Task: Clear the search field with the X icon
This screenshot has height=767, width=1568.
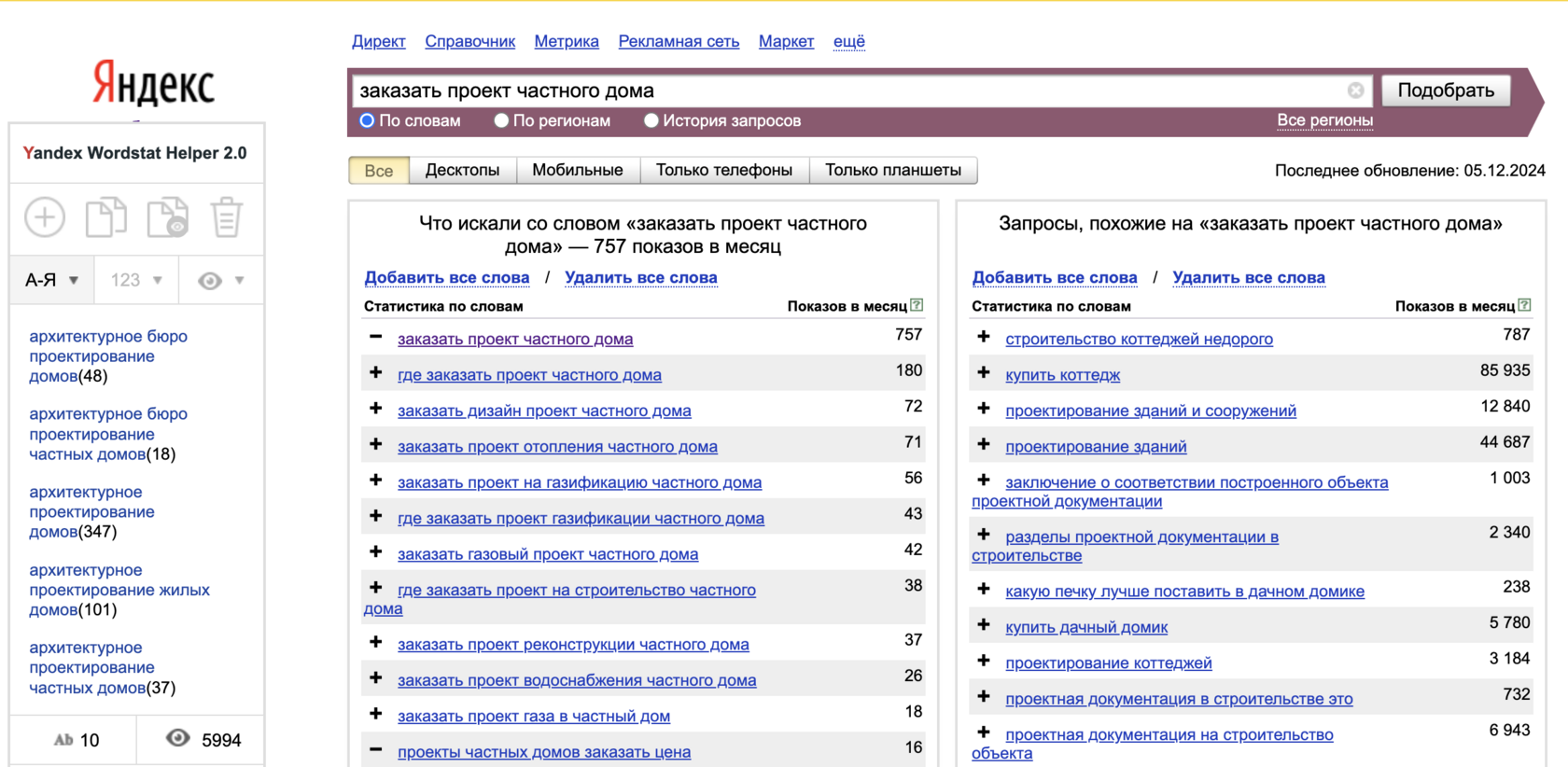Action: click(1355, 91)
